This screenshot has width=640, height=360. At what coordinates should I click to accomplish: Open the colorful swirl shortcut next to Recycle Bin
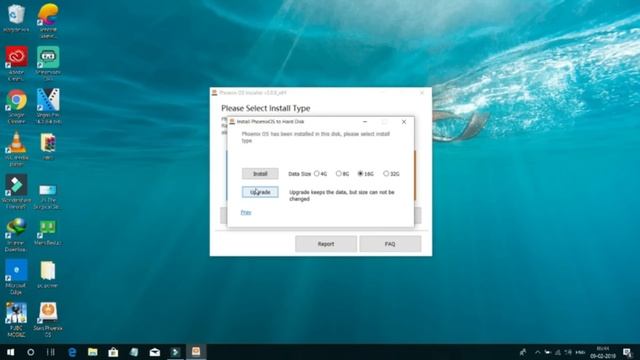[x=48, y=20]
